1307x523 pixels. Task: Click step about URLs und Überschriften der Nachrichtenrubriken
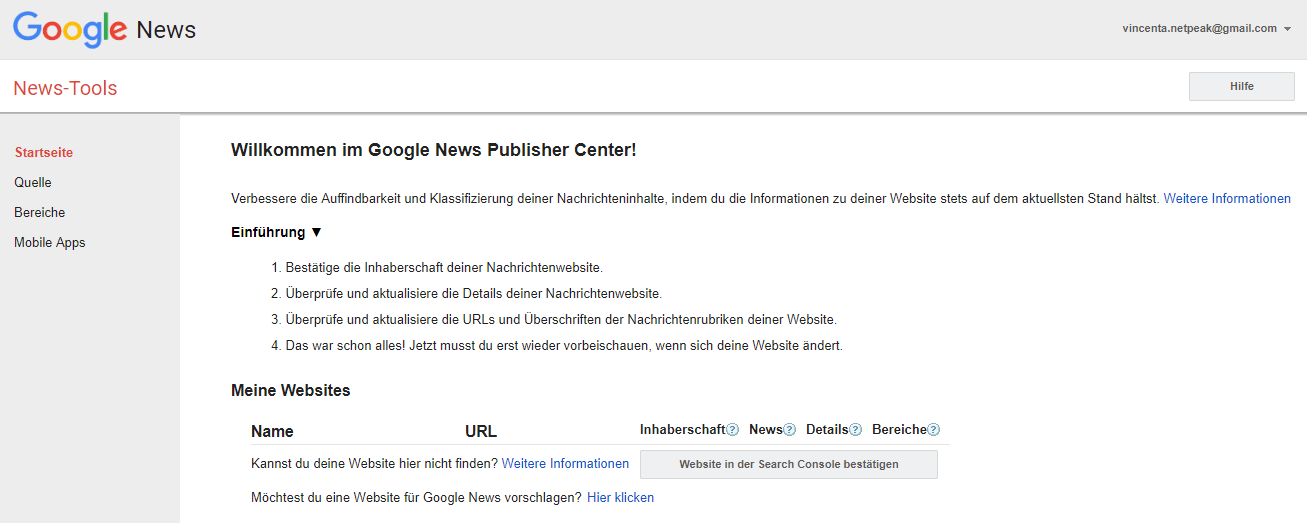click(561, 320)
